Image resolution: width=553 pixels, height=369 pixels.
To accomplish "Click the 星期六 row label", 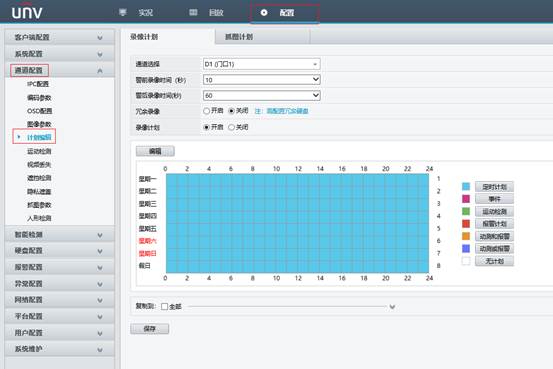I will (147, 241).
